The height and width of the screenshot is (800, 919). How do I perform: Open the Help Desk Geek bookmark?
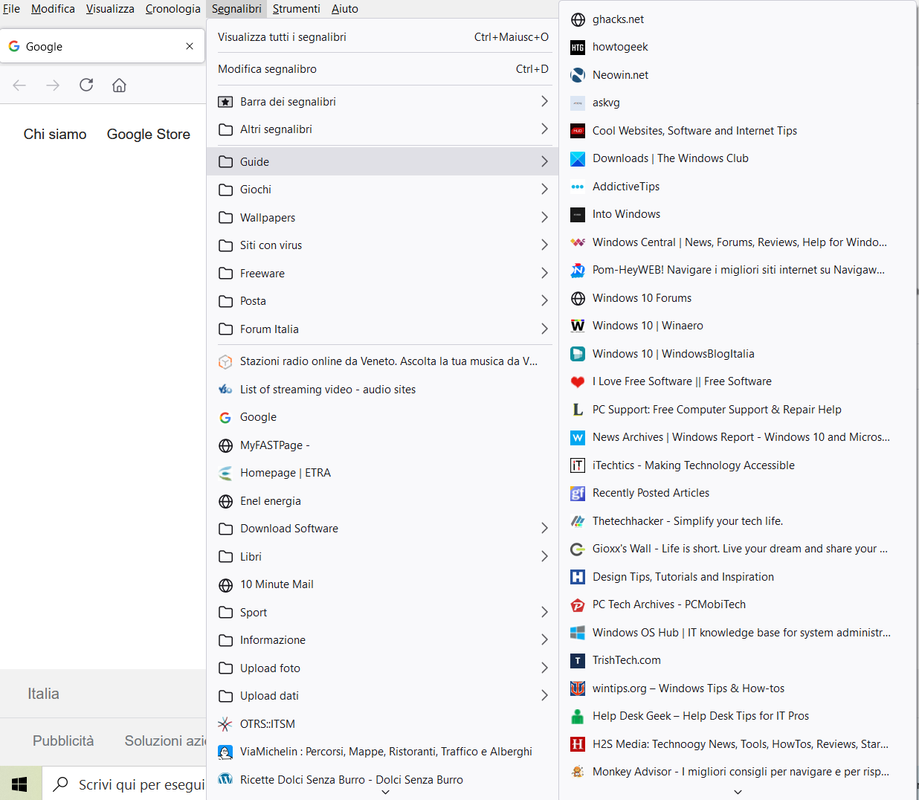coord(736,716)
